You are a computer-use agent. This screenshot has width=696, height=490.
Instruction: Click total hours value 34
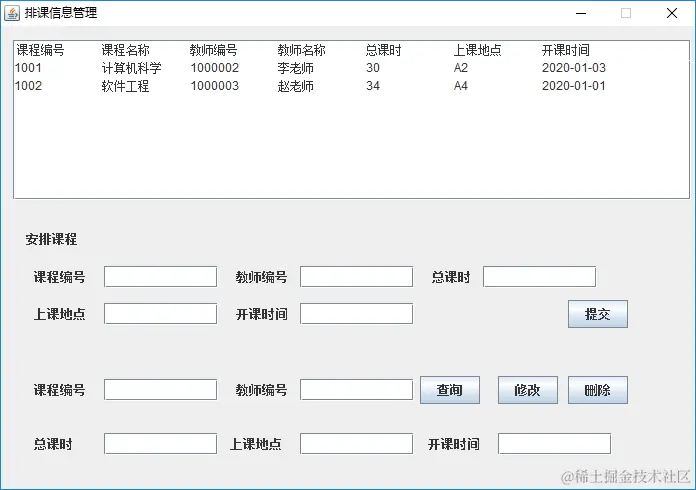tap(373, 86)
